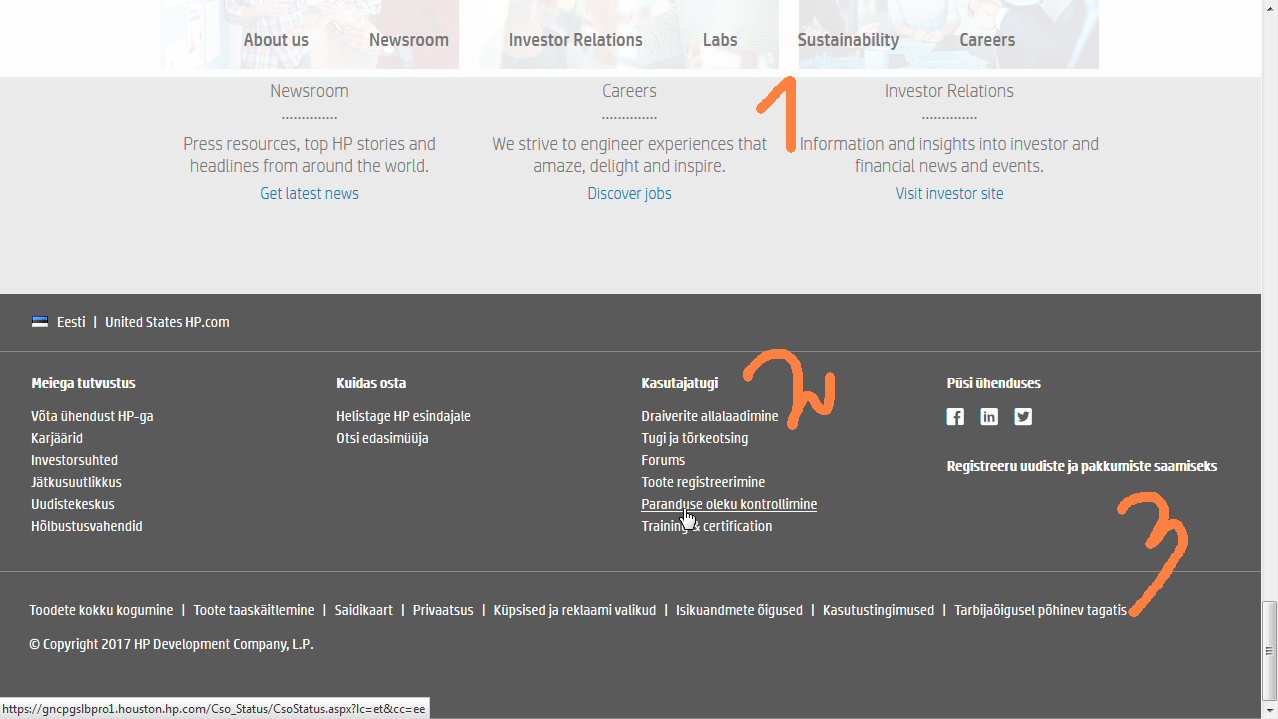The height and width of the screenshot is (719, 1278).
Task: Click the Newsroom card heading
Action: click(309, 91)
